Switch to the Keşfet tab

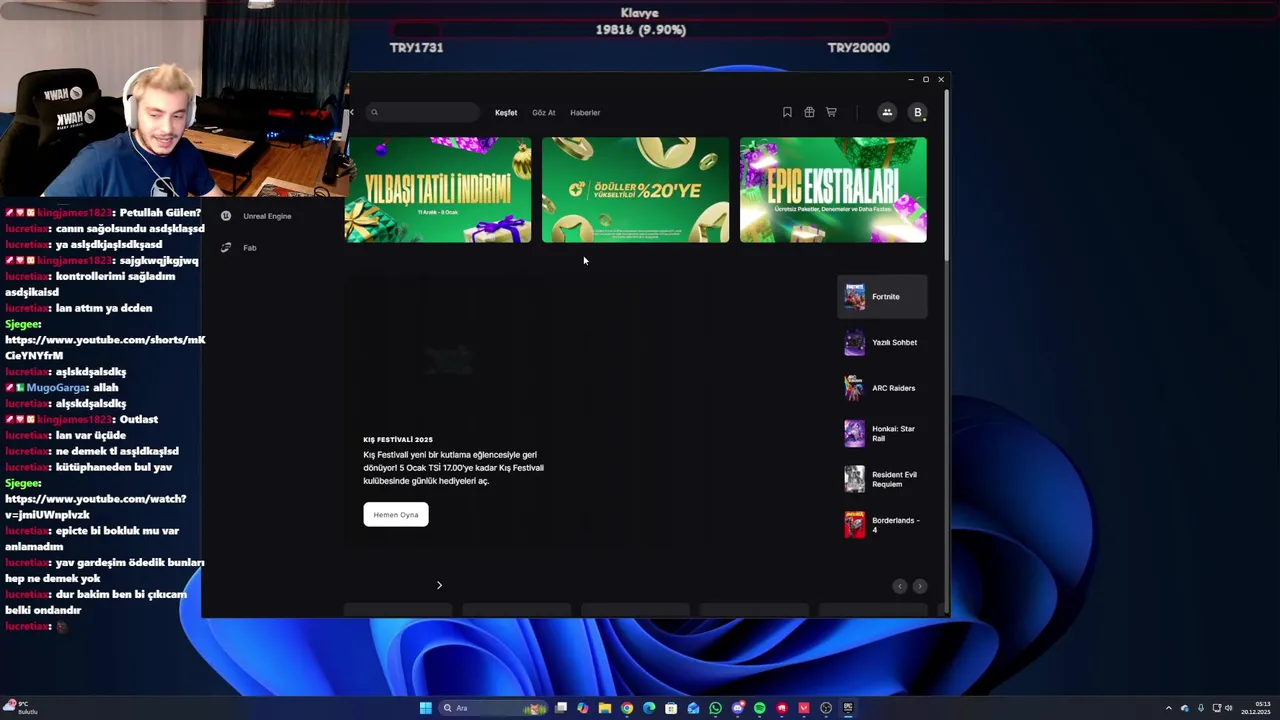point(506,113)
